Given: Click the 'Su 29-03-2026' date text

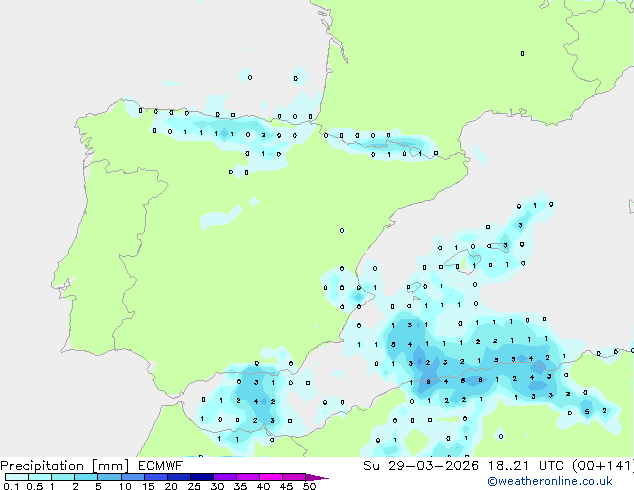Looking at the screenshot, I should tap(421, 466).
